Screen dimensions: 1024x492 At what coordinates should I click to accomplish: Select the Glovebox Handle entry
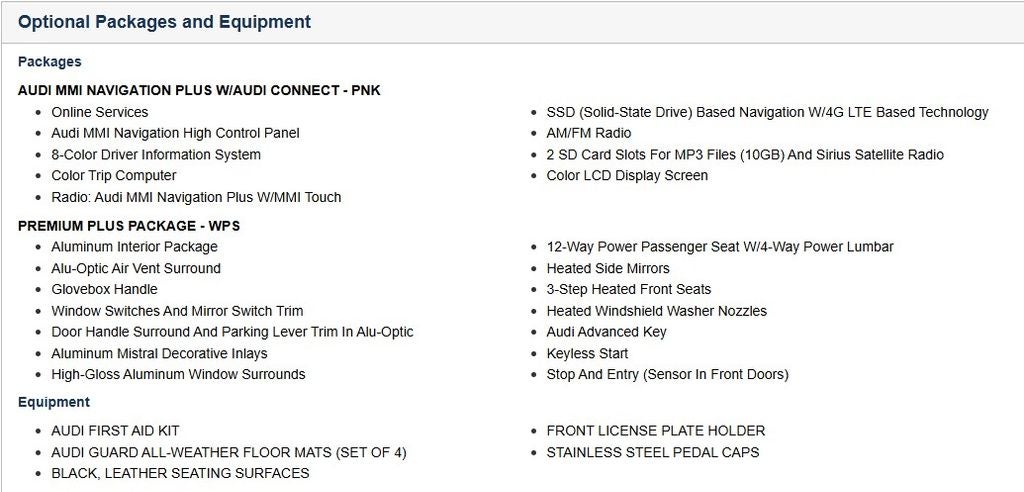(105, 290)
